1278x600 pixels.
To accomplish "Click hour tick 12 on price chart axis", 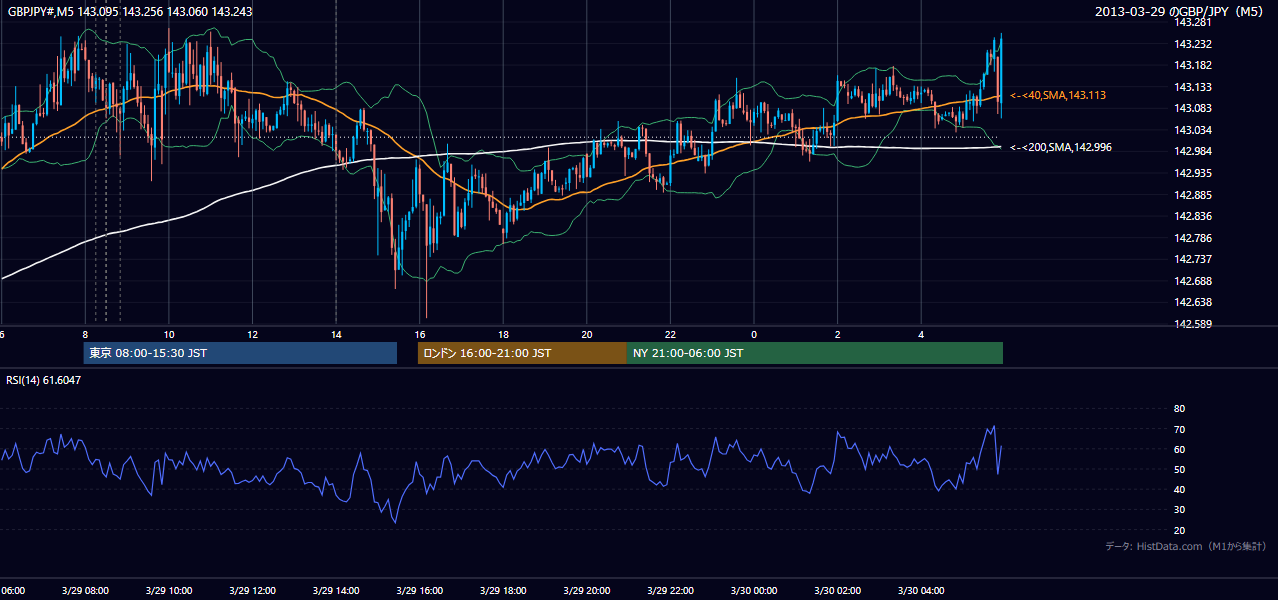I will [253, 334].
